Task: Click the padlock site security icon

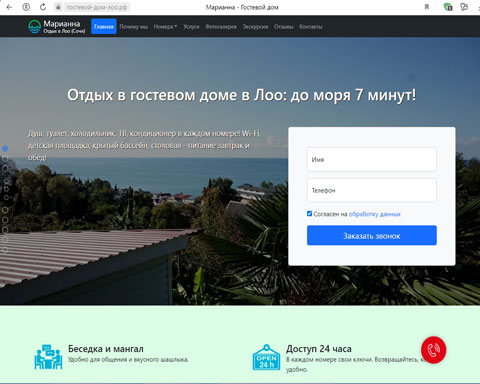Action: 58,7
